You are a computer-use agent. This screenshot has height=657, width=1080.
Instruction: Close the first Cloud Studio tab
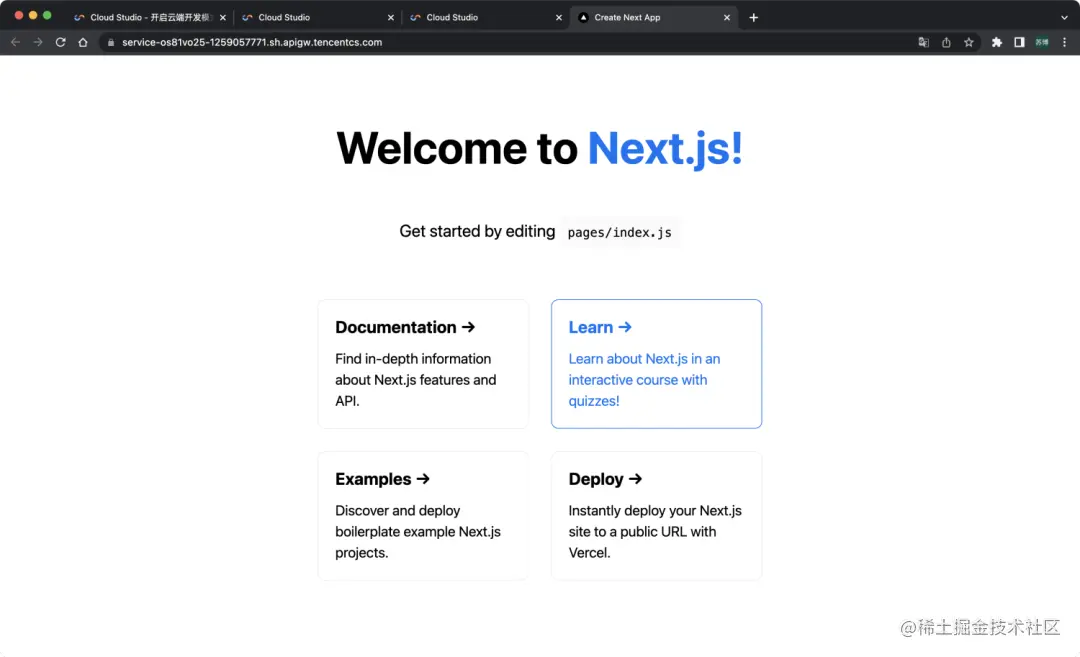point(222,17)
